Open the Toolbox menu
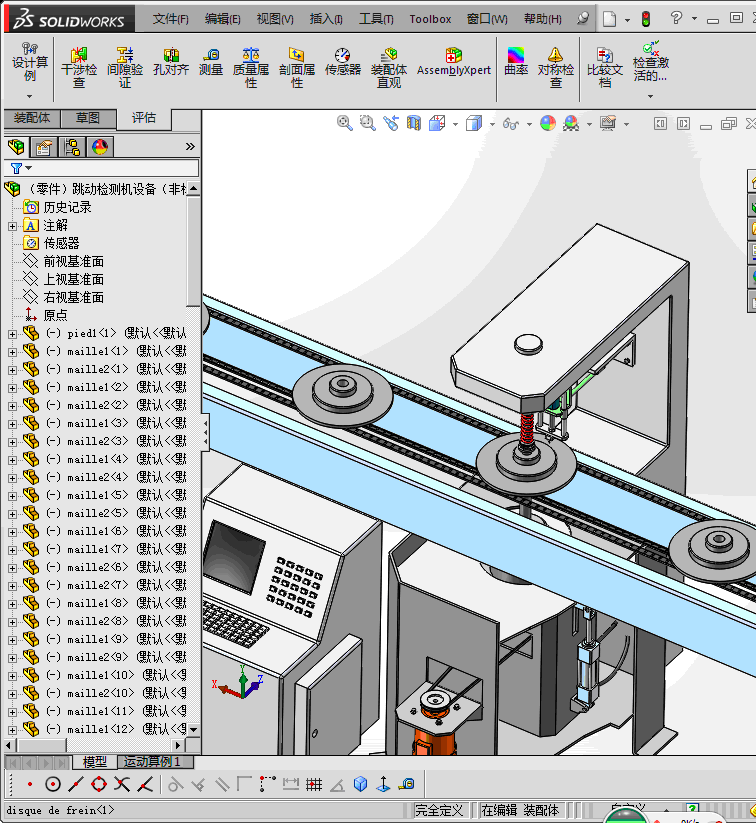This screenshot has width=756, height=823. click(430, 19)
